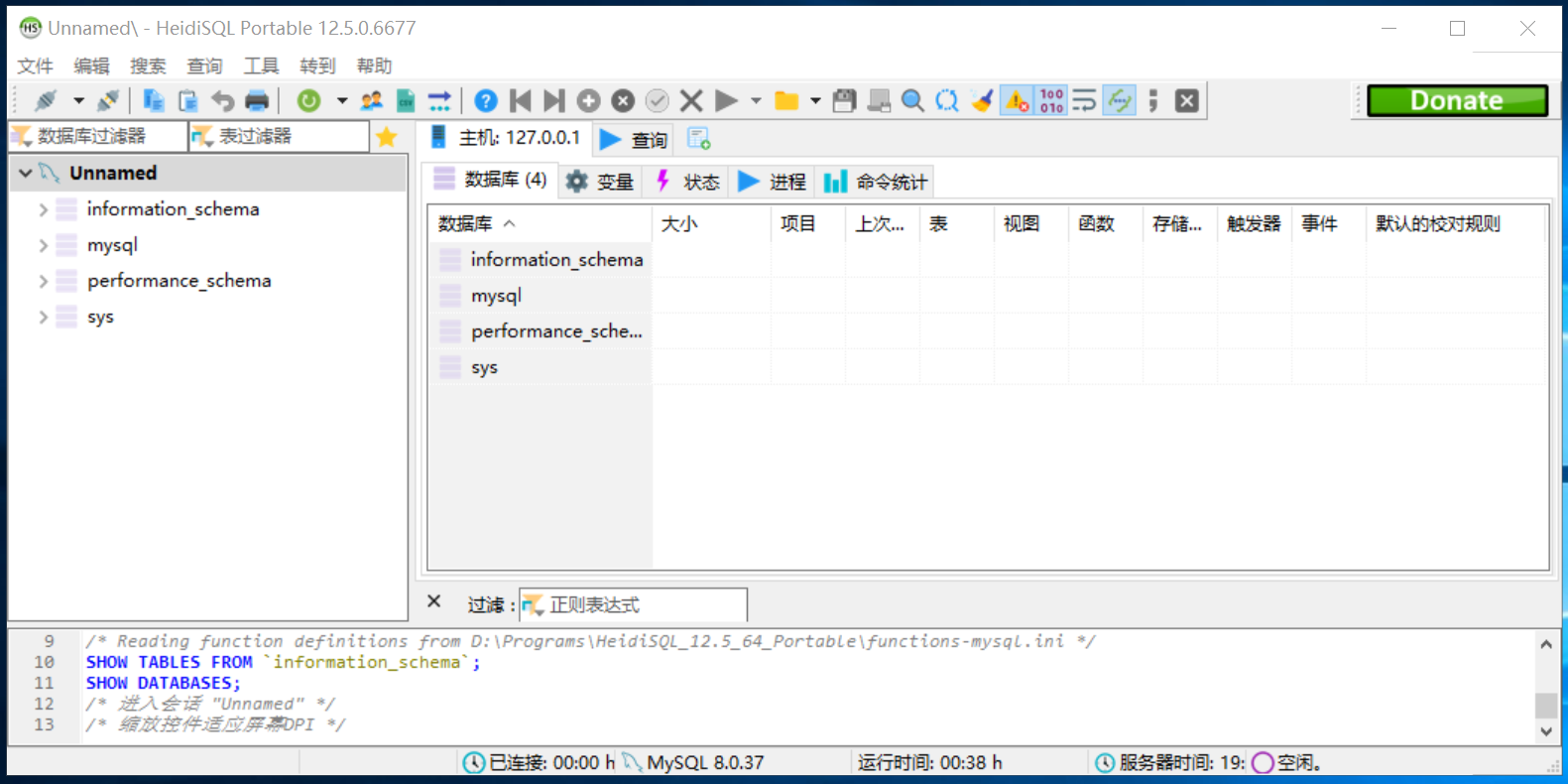Viewport: 1568px width, 784px height.
Task: Expand information_schema in the tree
Action: pos(43,209)
